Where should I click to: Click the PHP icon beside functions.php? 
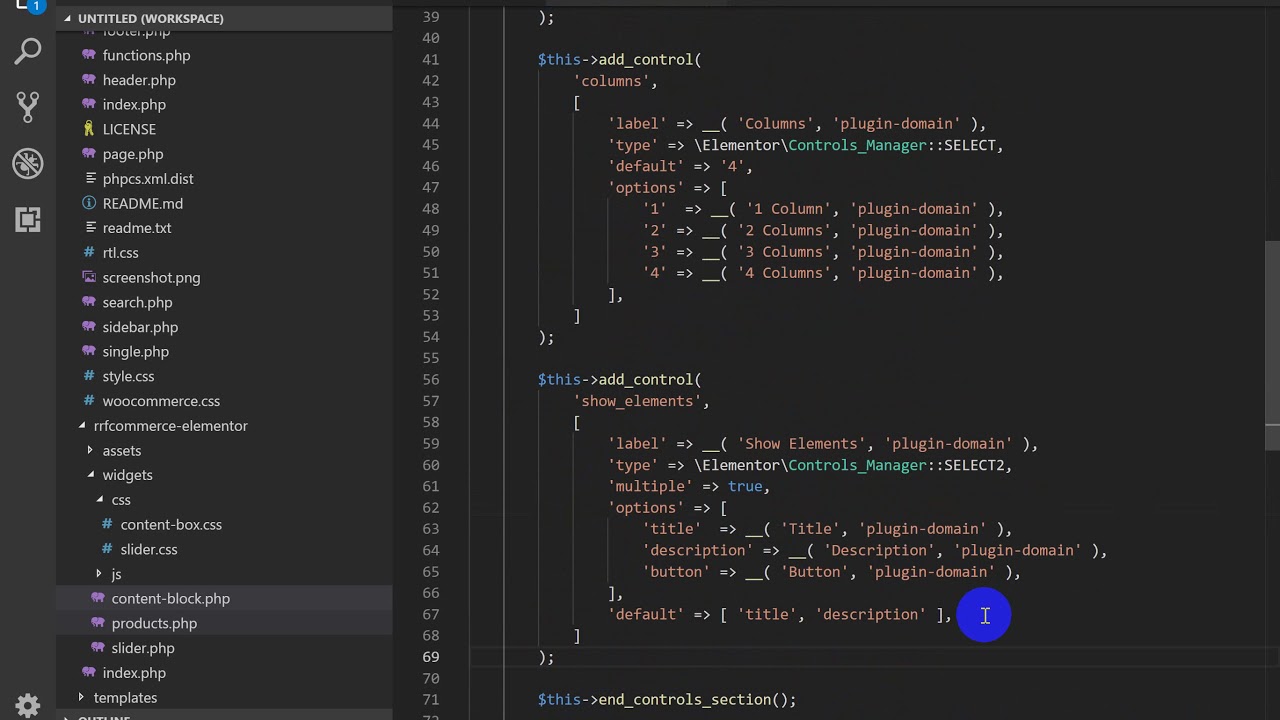tap(89, 55)
